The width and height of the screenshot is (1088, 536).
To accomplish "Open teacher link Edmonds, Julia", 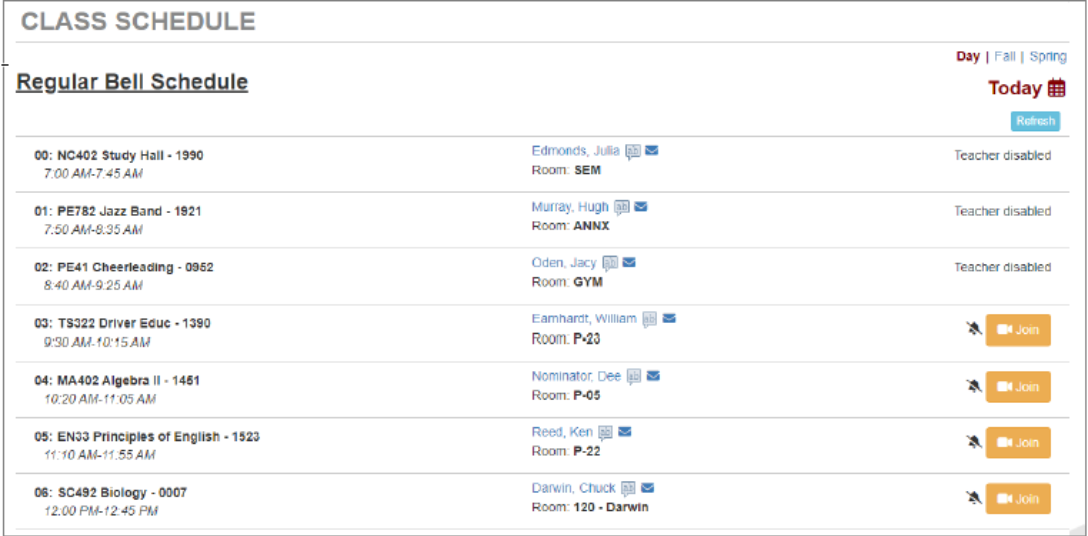I will (575, 151).
